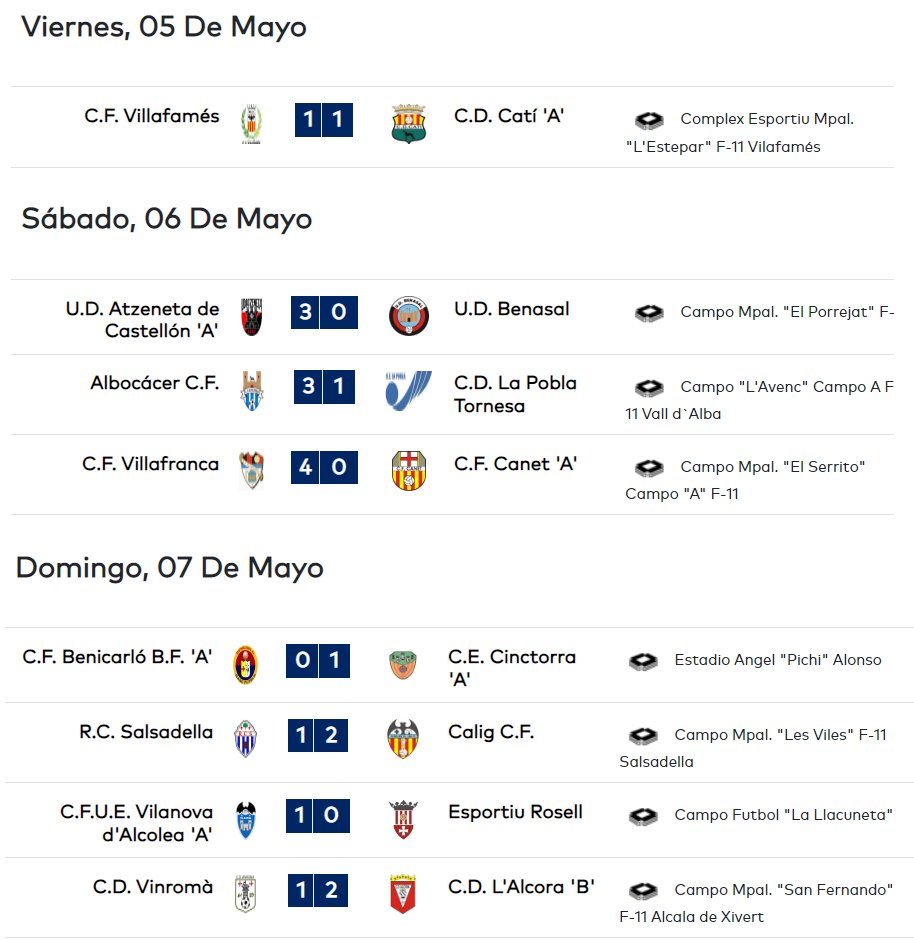Open the Villafranca 4-0 Canet result

(324, 467)
